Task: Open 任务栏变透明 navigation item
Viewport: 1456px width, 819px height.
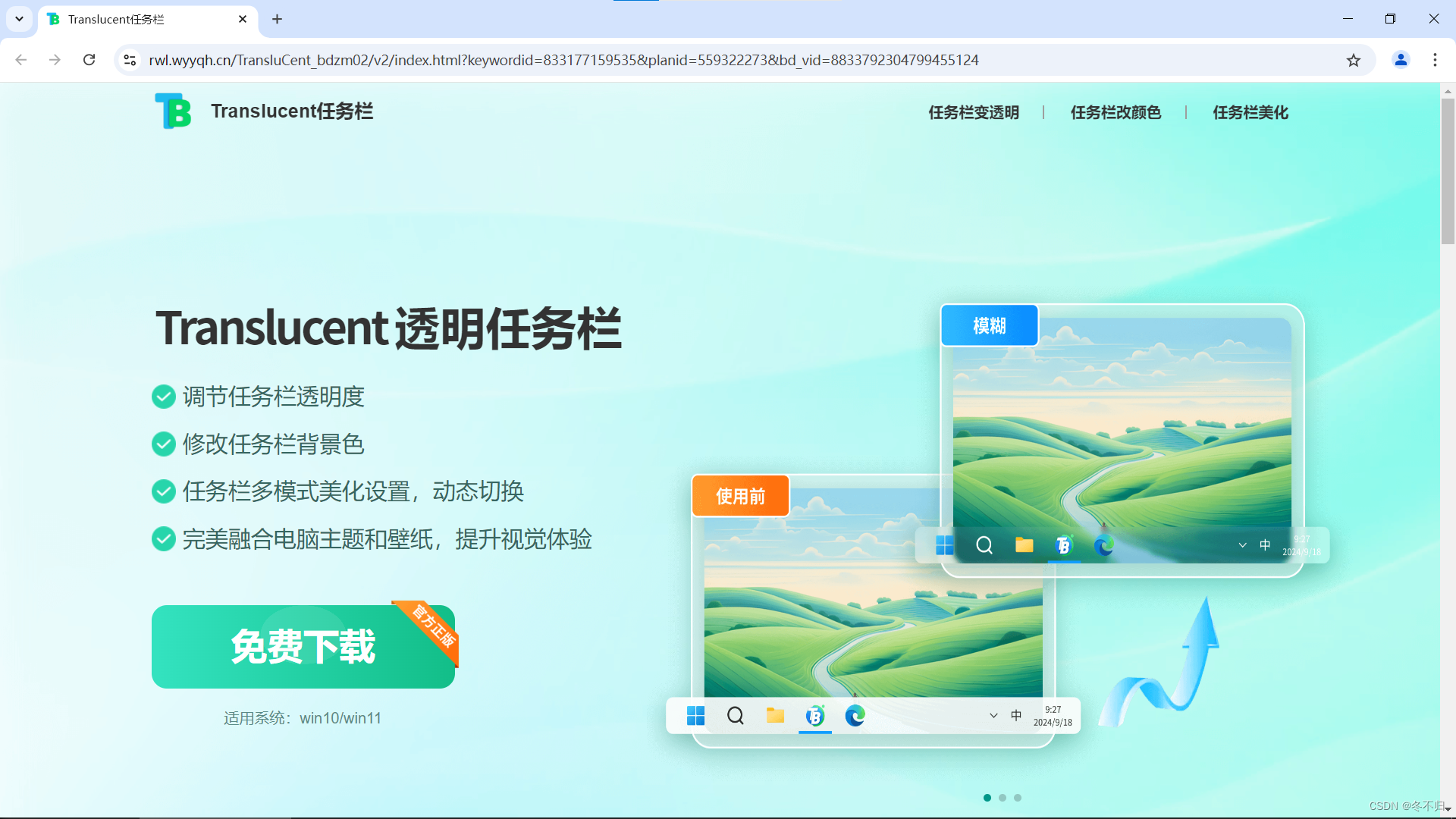Action: point(974,112)
